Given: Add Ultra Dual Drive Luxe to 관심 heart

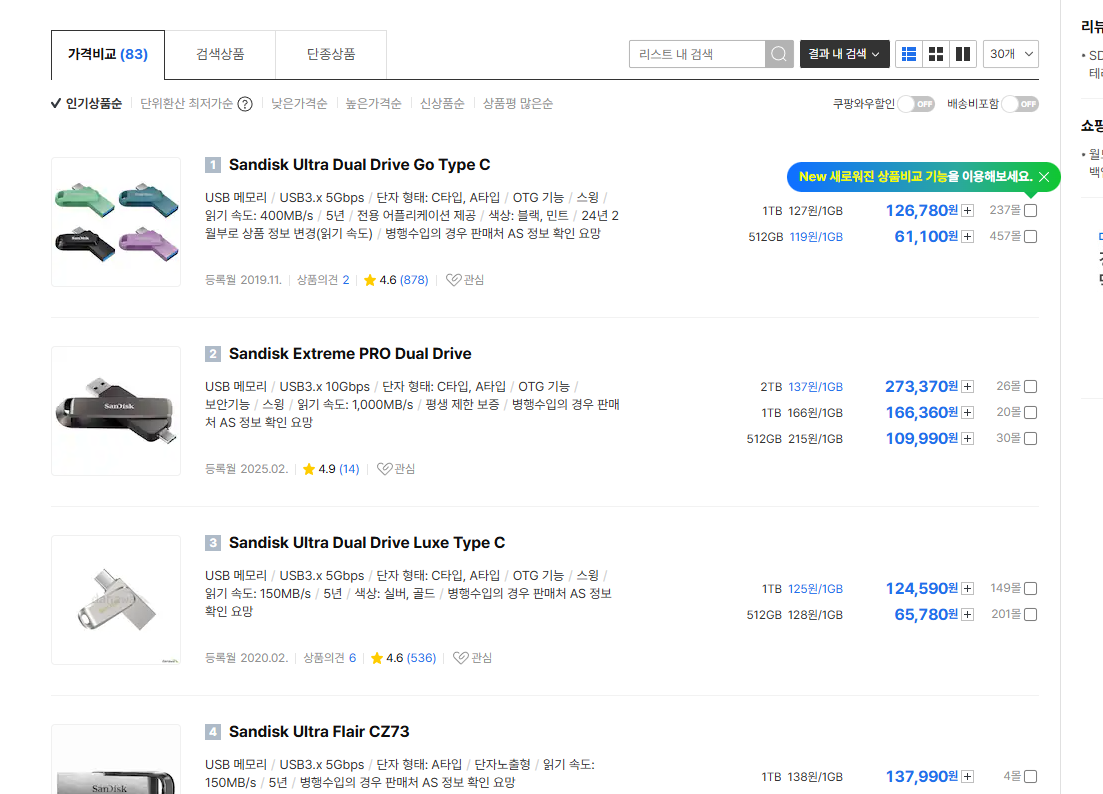Looking at the screenshot, I should [472, 658].
